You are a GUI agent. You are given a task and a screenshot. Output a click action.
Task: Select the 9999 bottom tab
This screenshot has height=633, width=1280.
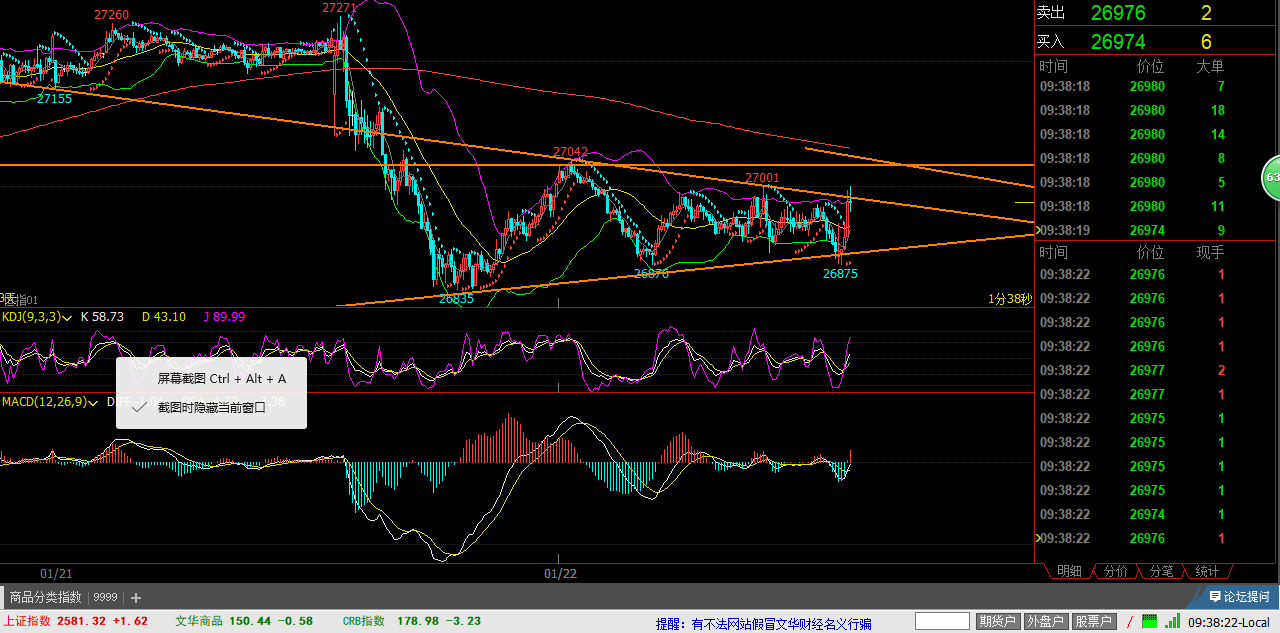[105, 597]
